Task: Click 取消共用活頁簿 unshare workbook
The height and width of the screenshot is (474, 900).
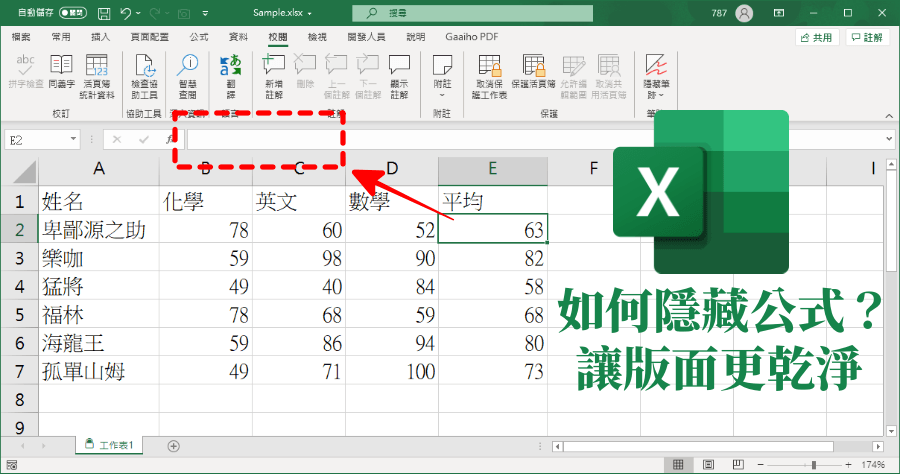Action: pyautogui.click(x=608, y=76)
